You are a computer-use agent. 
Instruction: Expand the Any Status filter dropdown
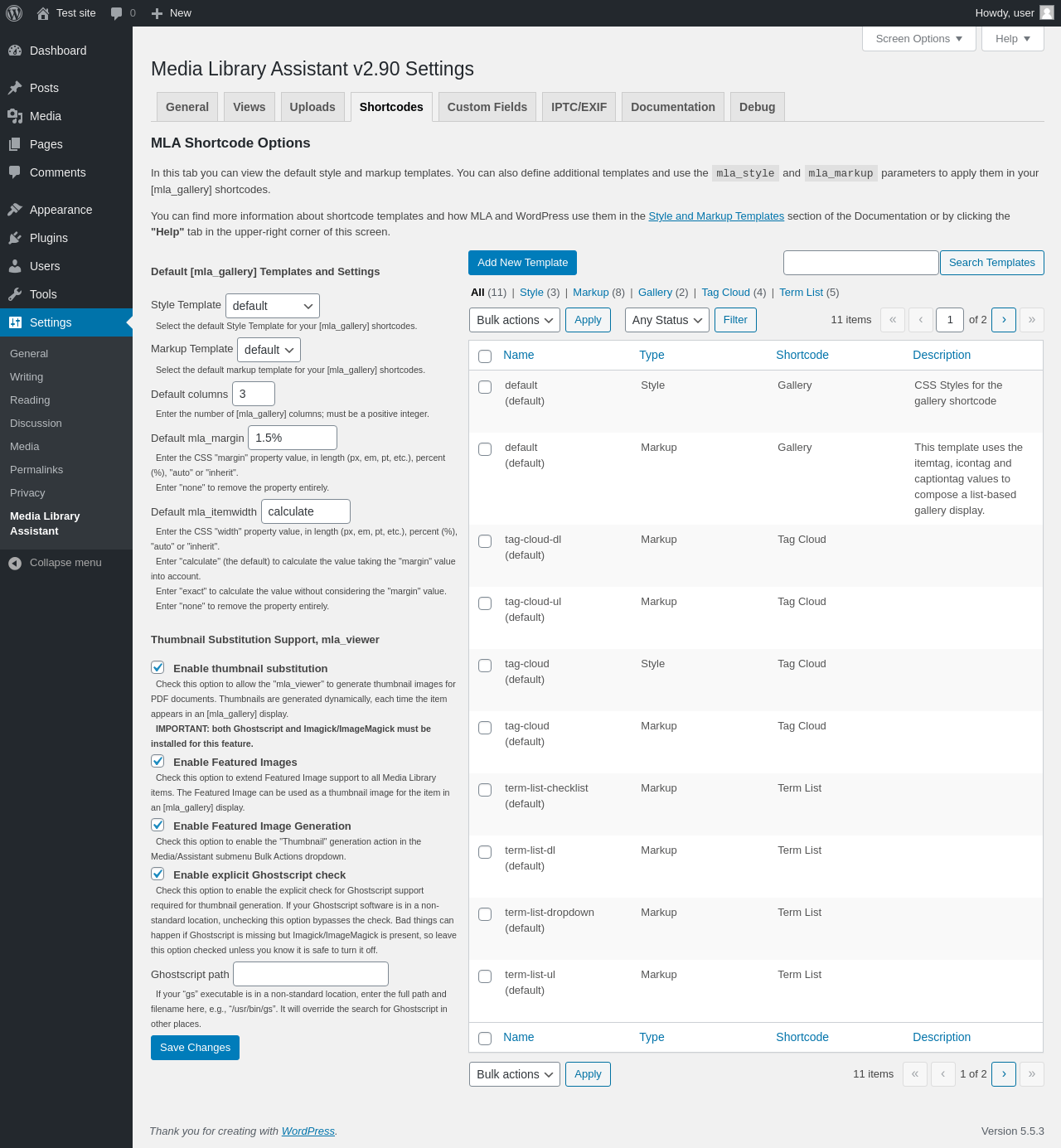666,320
